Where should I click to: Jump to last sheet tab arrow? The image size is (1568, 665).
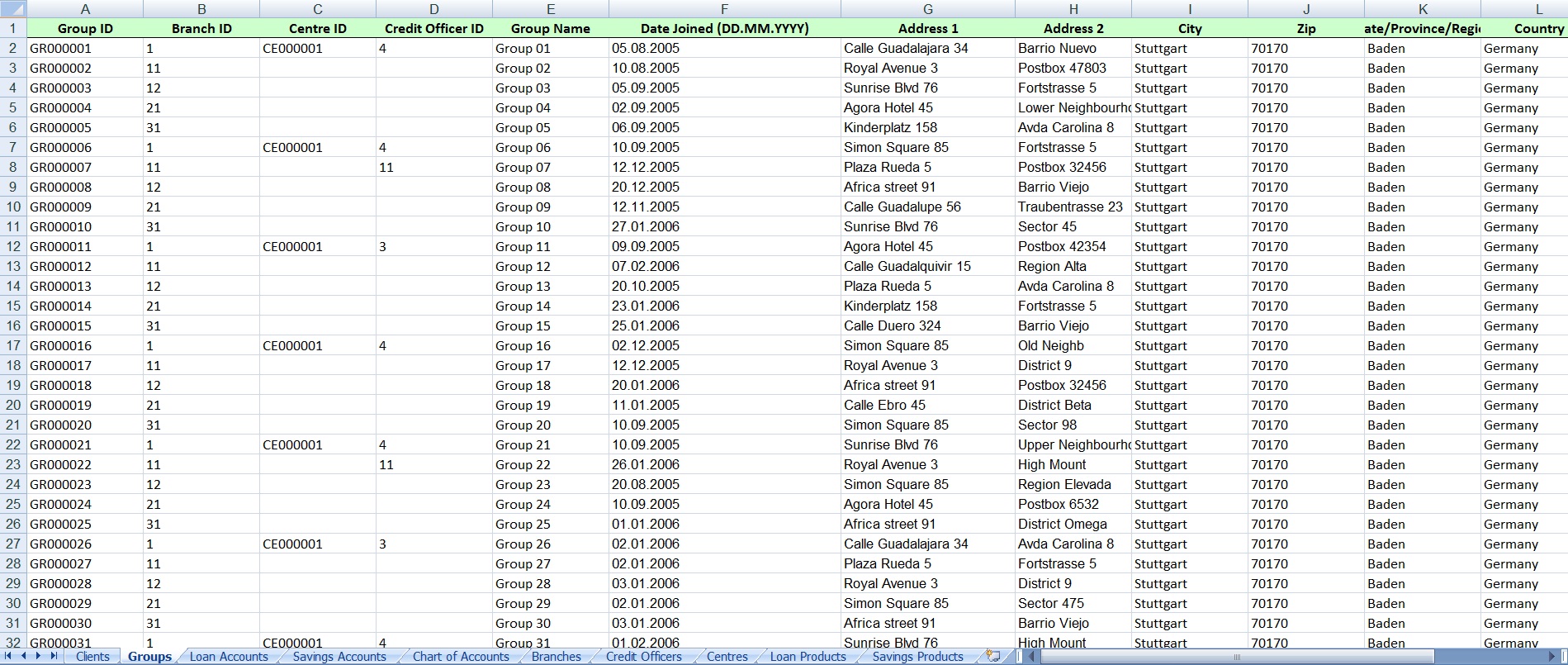coord(54,656)
